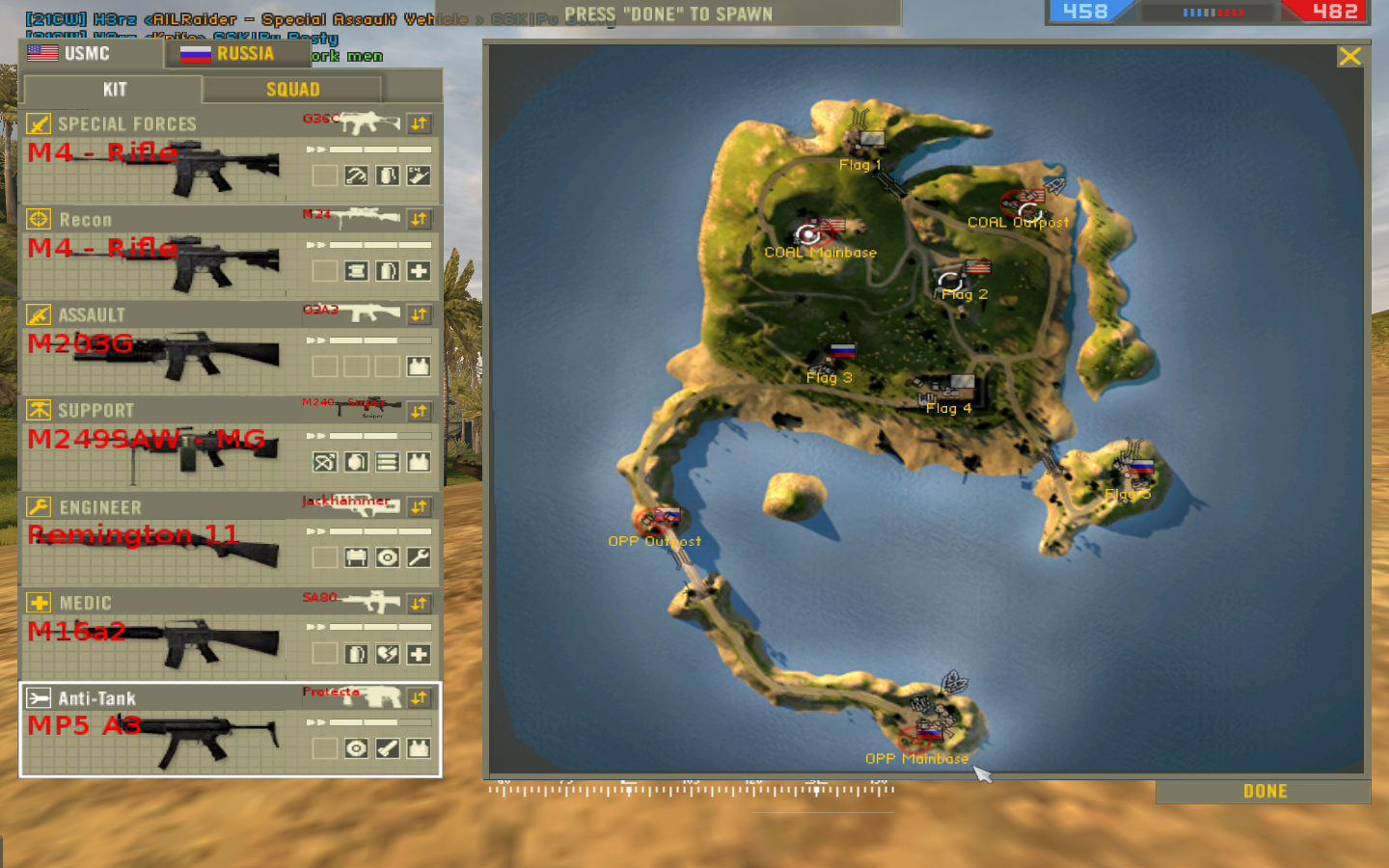Toggle Special Forces alternate weapon G36C
Image resolution: width=1389 pixels, height=868 pixels.
pyautogui.click(x=419, y=123)
